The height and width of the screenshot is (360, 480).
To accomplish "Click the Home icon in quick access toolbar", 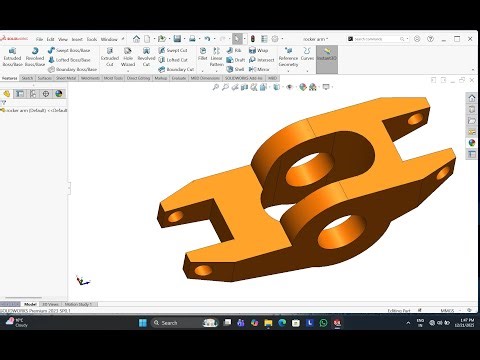I will tap(136, 39).
